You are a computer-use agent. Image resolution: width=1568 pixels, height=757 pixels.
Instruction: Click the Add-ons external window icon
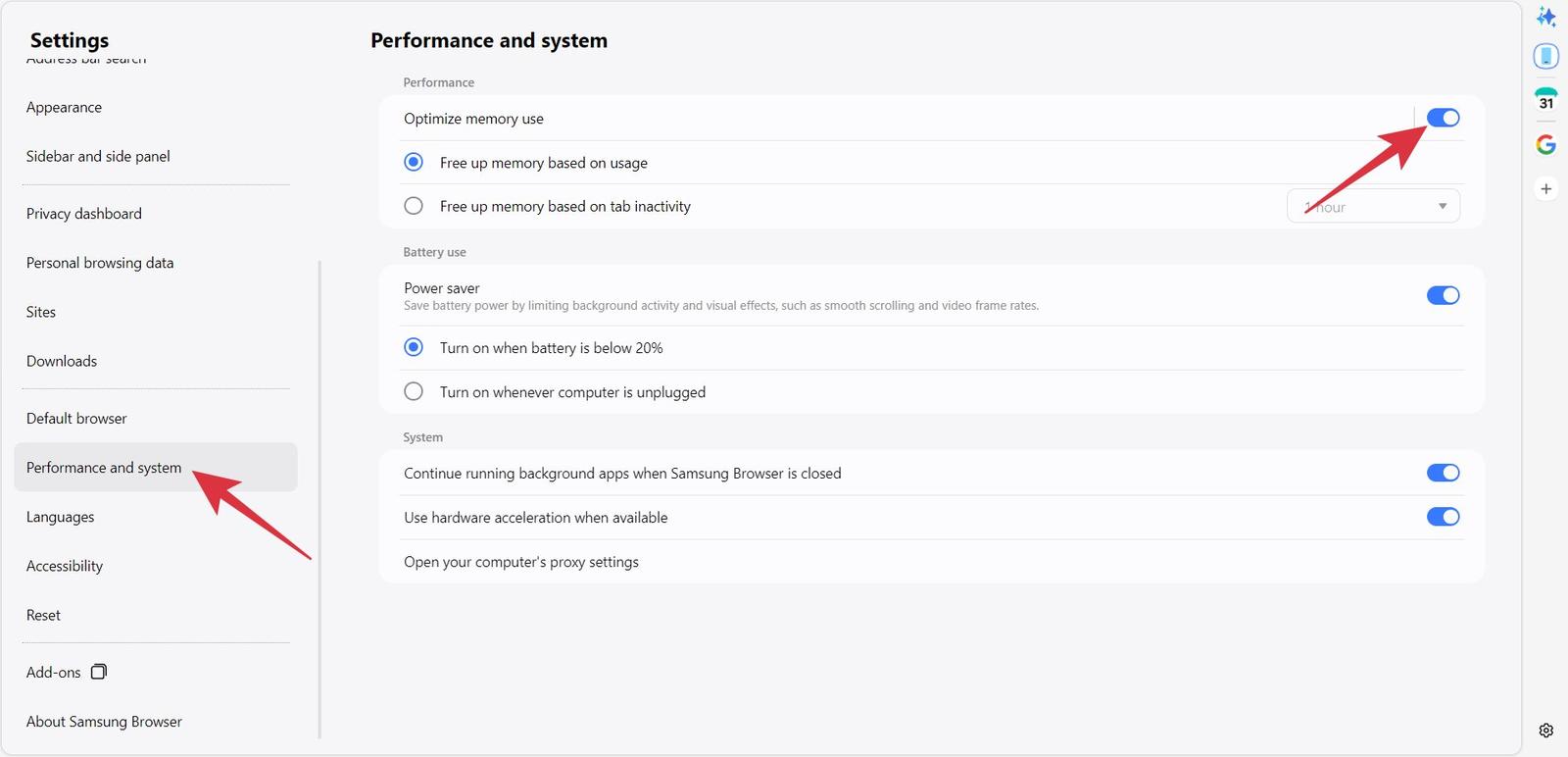[x=99, y=672]
